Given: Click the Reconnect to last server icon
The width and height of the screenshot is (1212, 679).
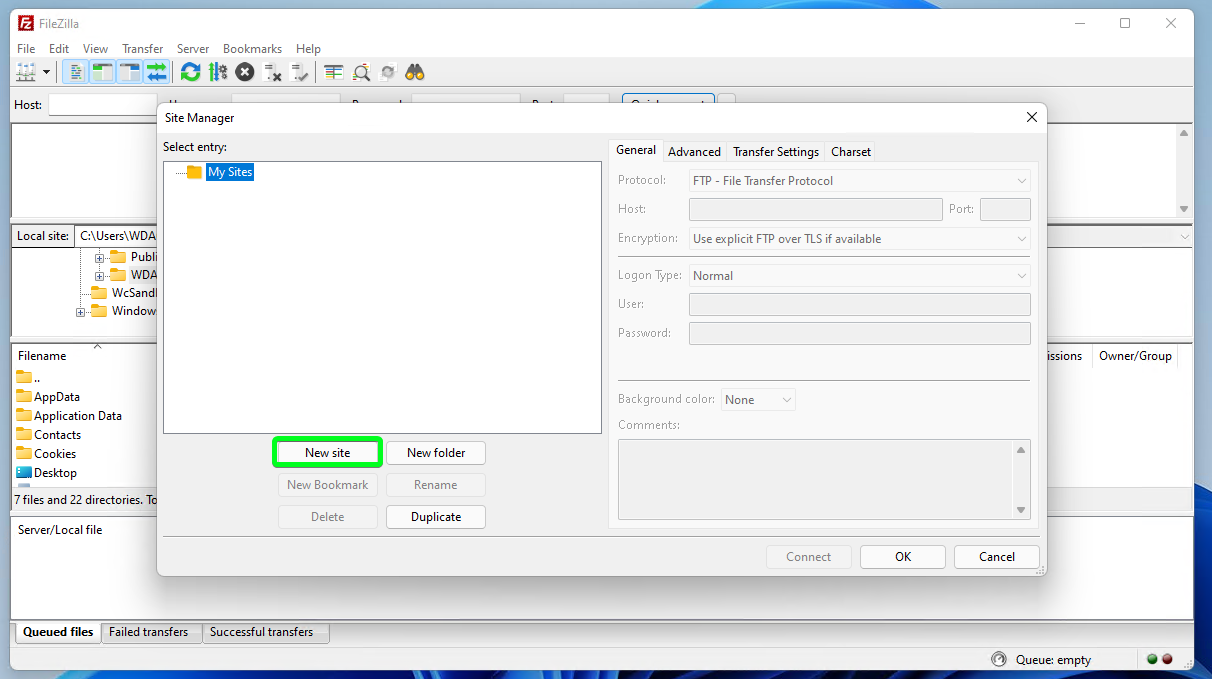Looking at the screenshot, I should (x=299, y=72).
